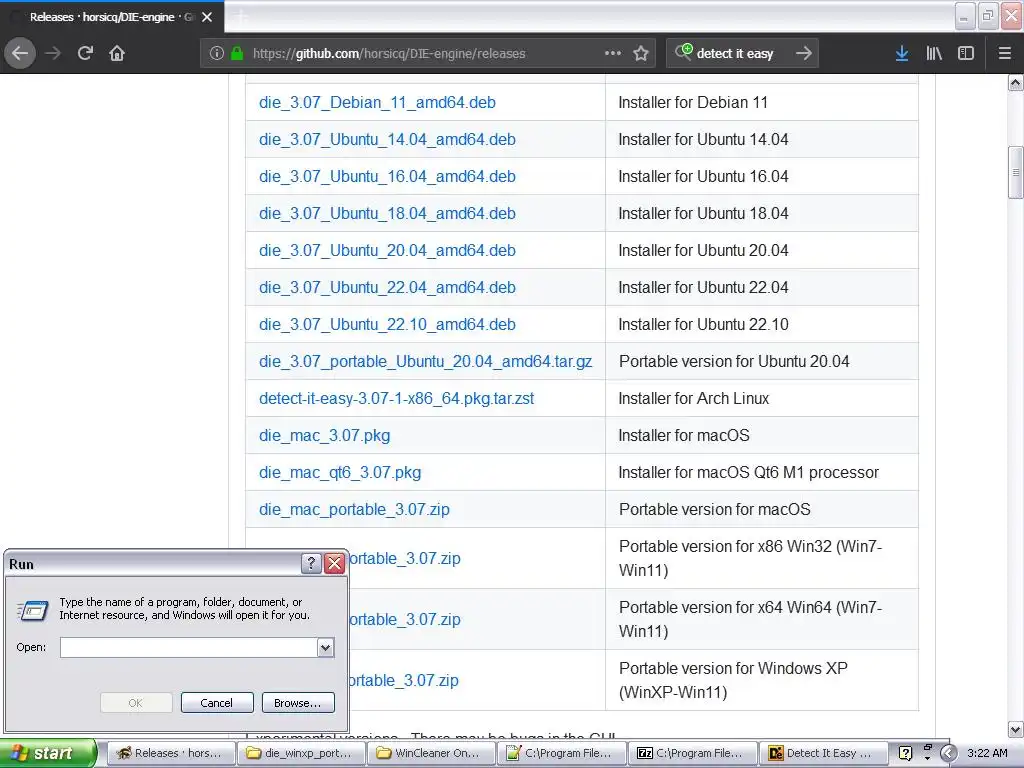The image size is (1024, 768).
Task: Switch to Notepad C:\Program File taskbar item
Action: coord(562,753)
